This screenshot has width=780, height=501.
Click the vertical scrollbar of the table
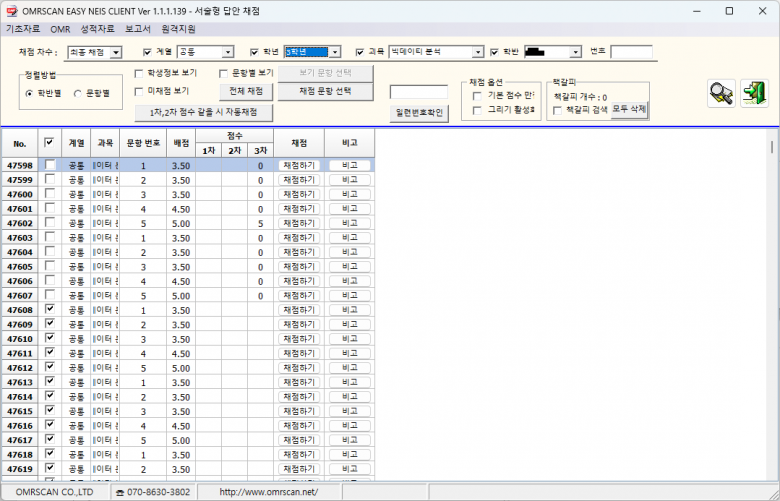[772, 300]
